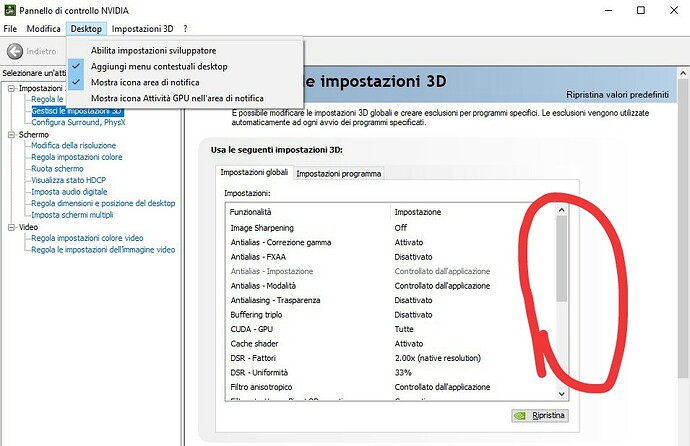Click 2.00x (native resolution) value
The width and height of the screenshot is (690, 446).
pyautogui.click(x=438, y=358)
